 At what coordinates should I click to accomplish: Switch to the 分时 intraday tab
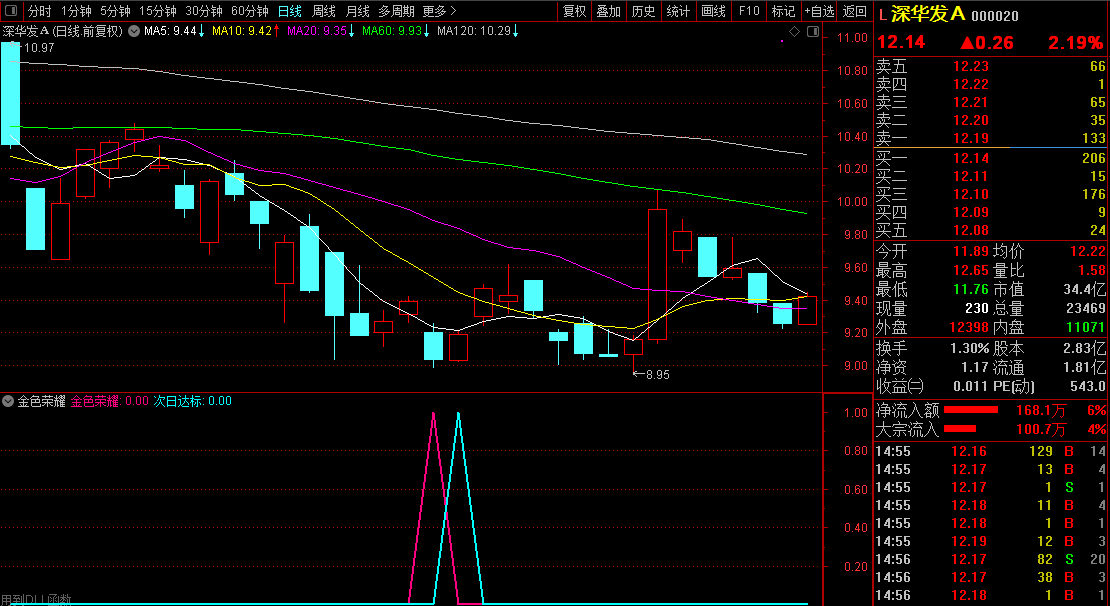pos(38,11)
